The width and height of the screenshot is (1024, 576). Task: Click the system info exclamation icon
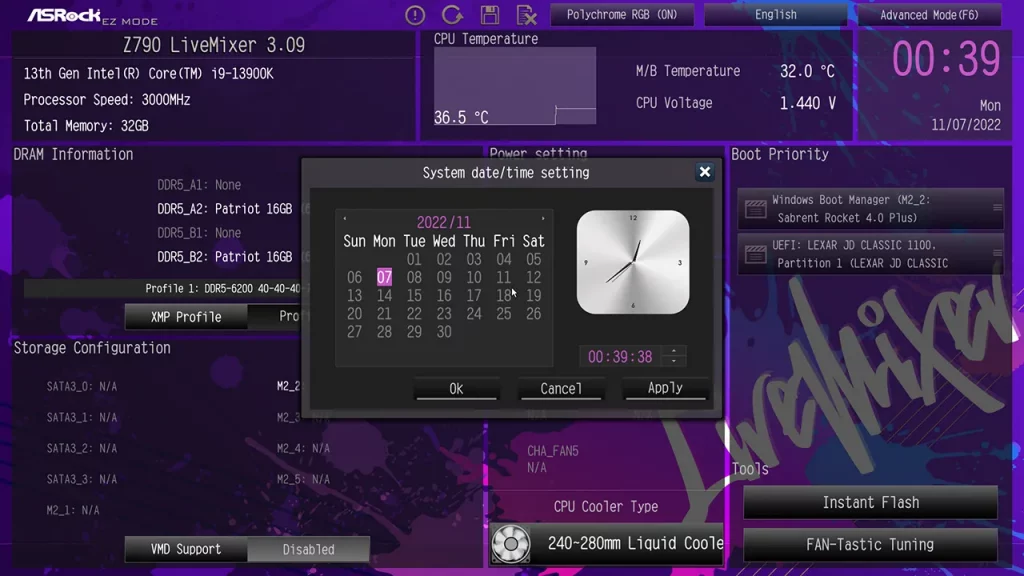415,14
